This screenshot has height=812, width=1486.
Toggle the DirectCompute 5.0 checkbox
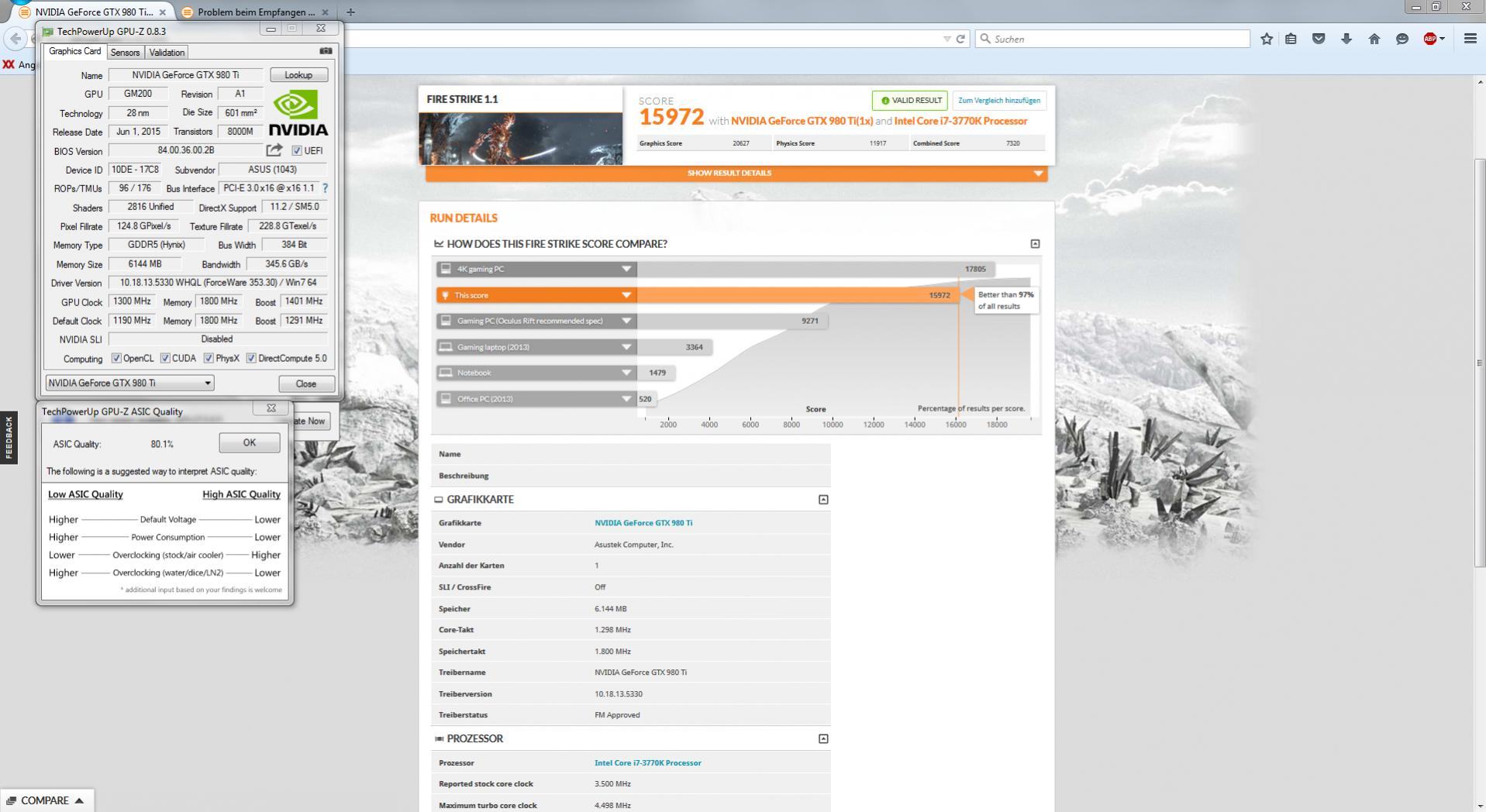pyautogui.click(x=251, y=358)
